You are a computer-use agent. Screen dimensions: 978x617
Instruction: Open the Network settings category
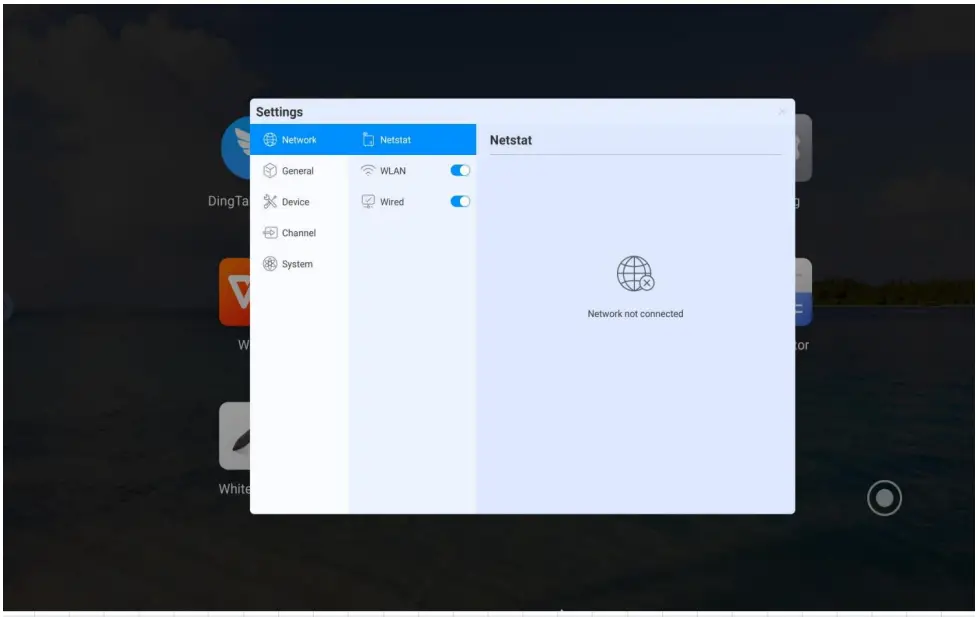[x=299, y=140]
